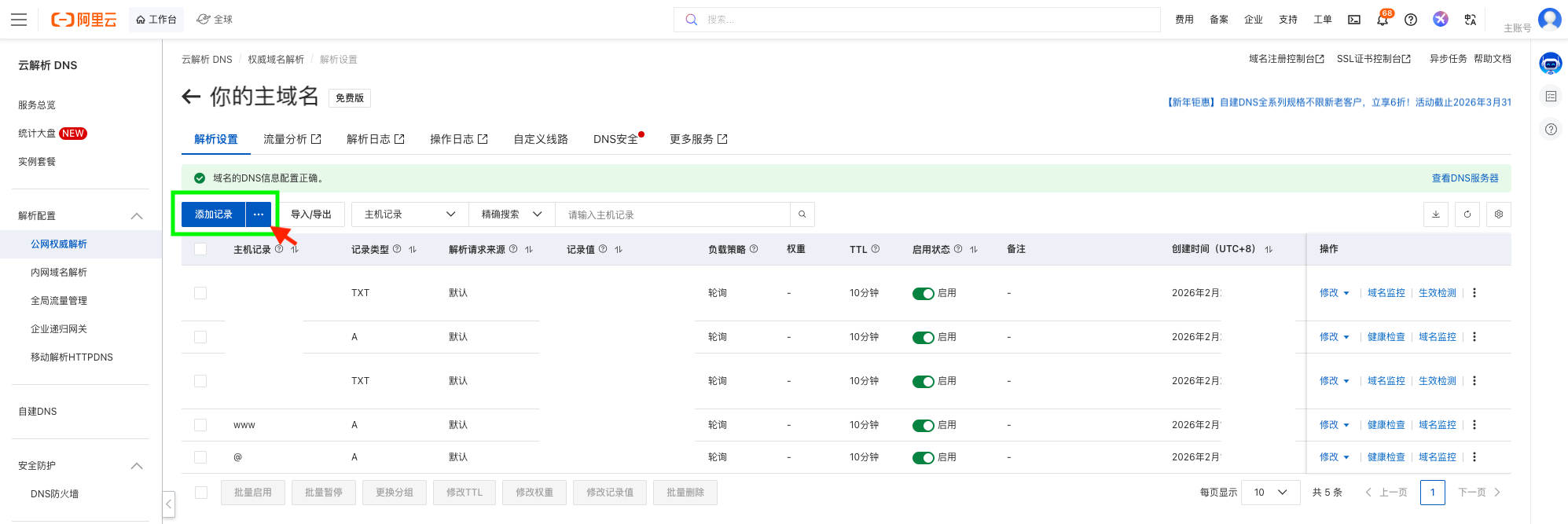Switch to 解析日志 tab
Screen dimensions: 1568x524
(x=376, y=139)
